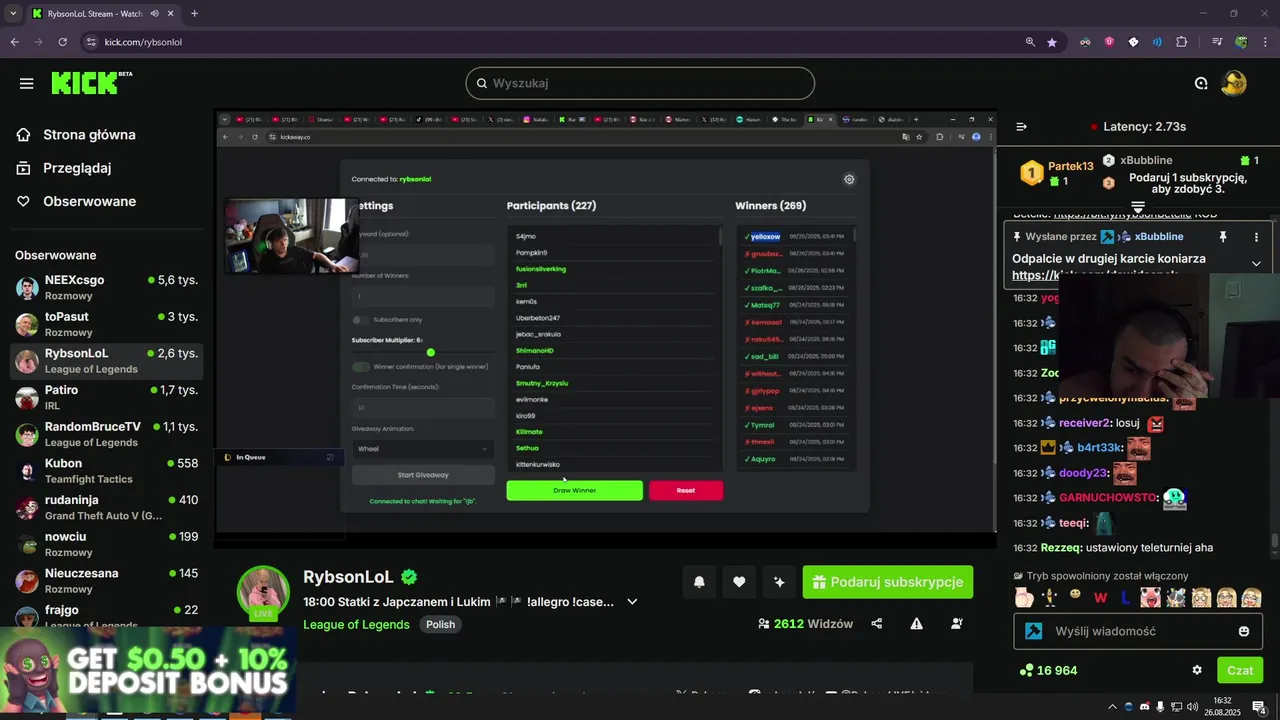
Task: Click the green Czat send button
Action: click(x=1240, y=670)
